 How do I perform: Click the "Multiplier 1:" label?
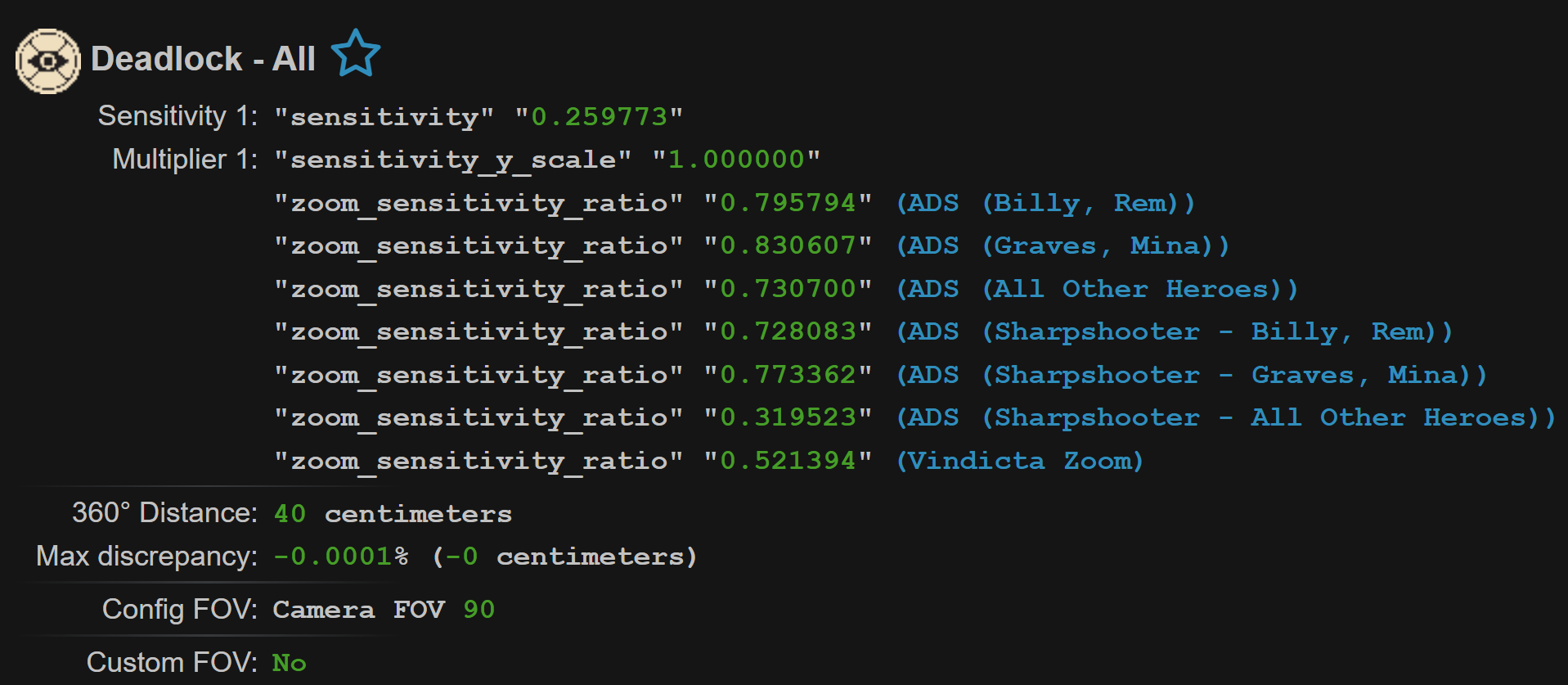coord(185,159)
